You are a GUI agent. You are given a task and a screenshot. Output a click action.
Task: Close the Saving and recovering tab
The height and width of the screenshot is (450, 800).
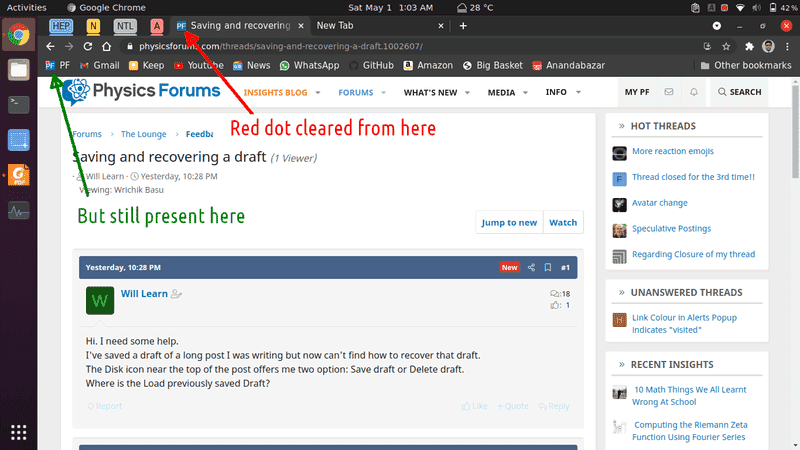301,26
